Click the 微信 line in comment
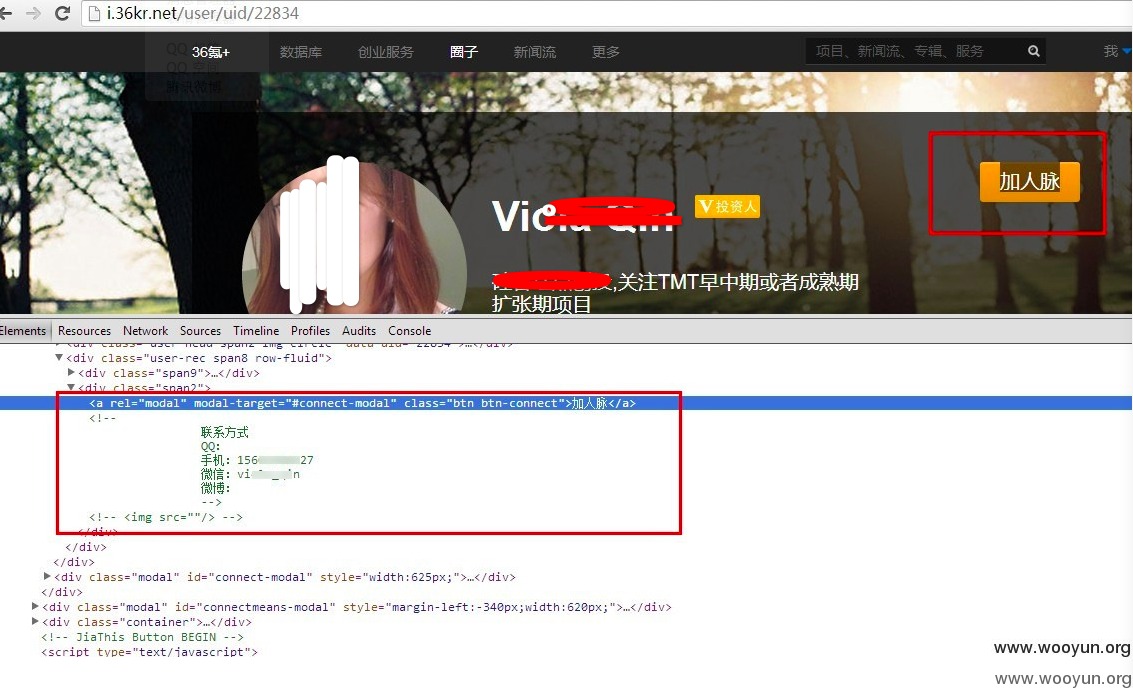The width and height of the screenshot is (1133, 688). tap(250, 474)
